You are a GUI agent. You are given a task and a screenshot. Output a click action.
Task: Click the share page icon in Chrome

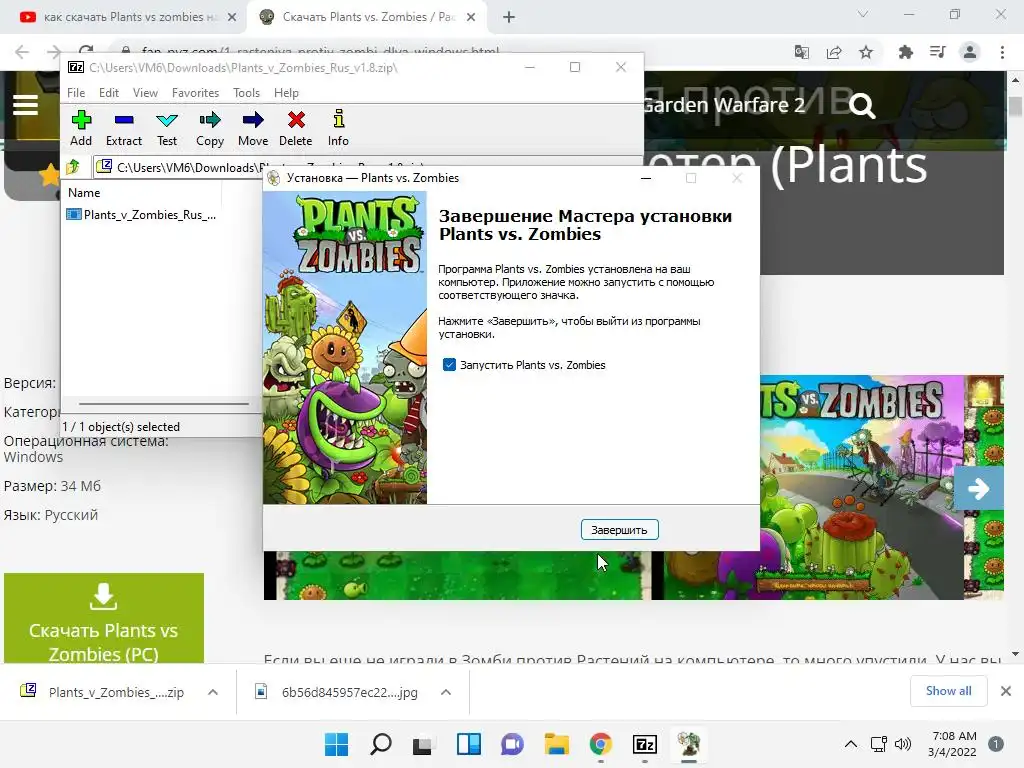834,52
